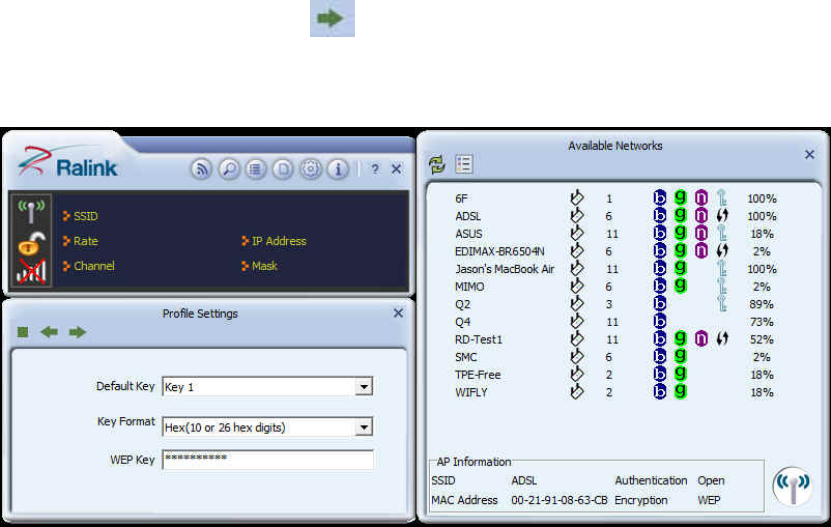Click the connect antenna button beside AP Information
The image size is (831, 527).
(792, 486)
